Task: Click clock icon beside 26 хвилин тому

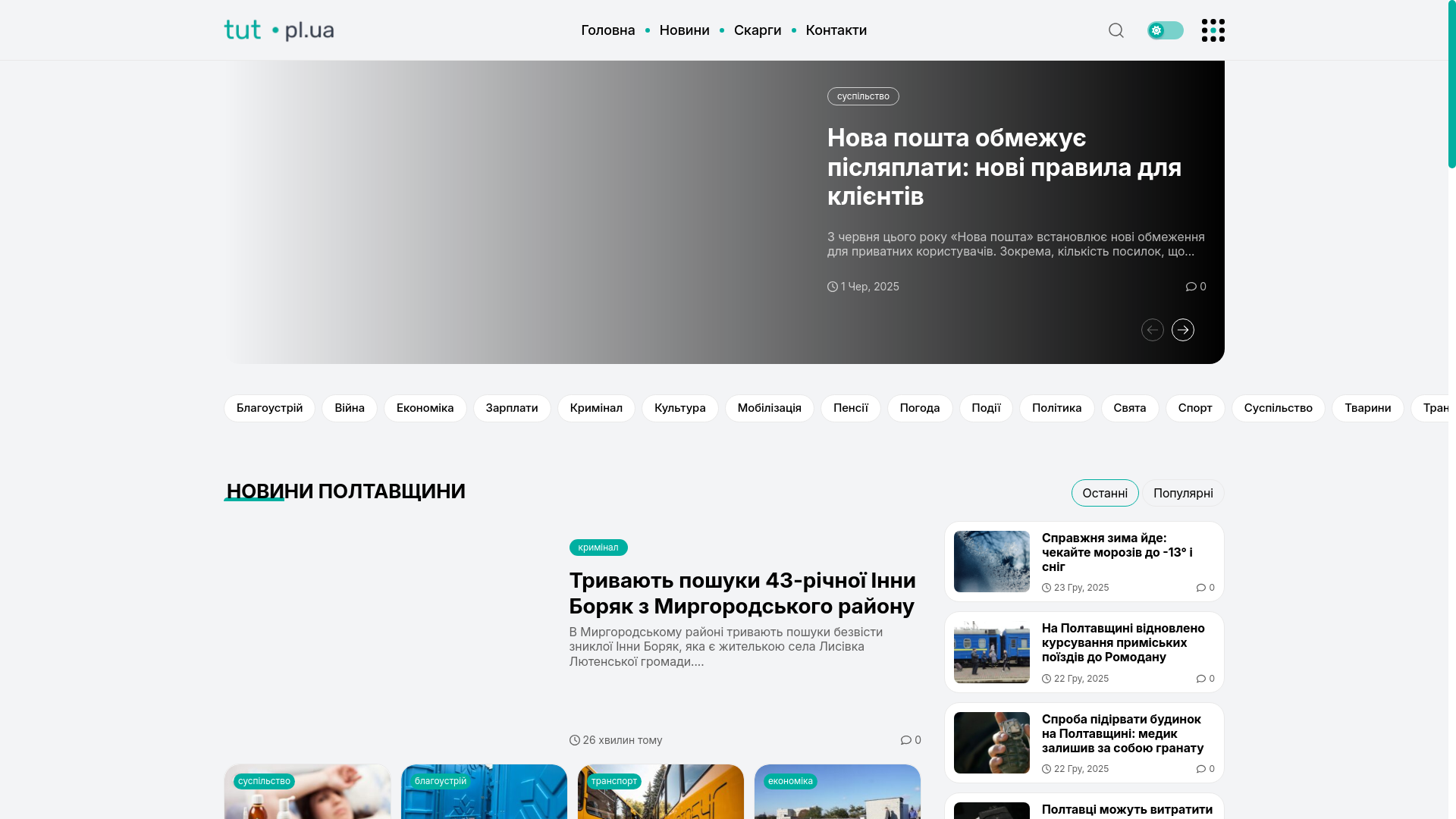Action: point(574,740)
